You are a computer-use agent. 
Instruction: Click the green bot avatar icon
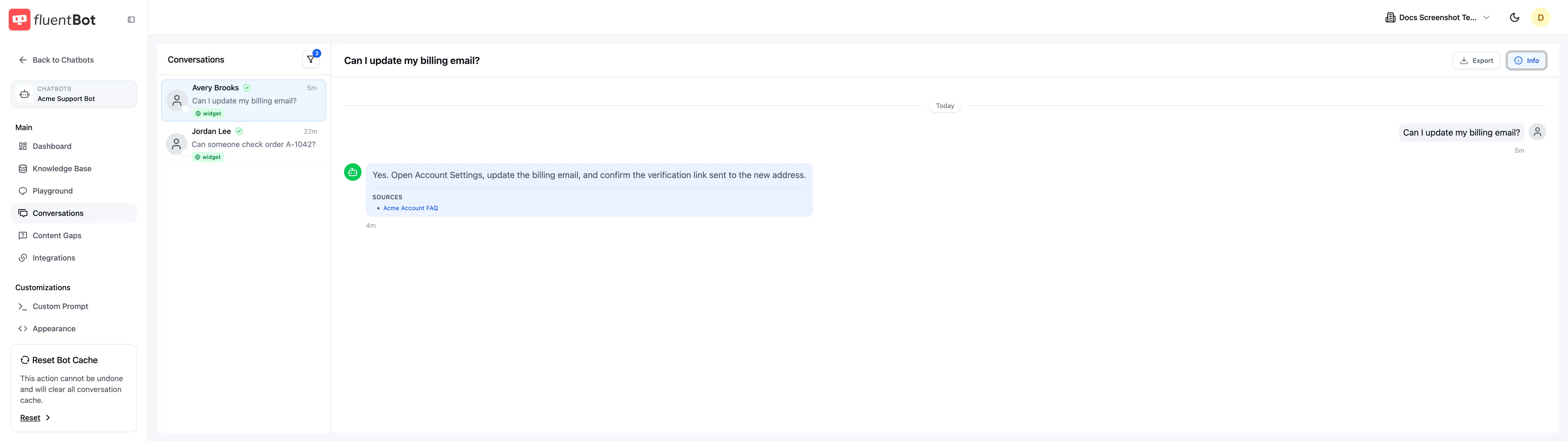point(353,172)
